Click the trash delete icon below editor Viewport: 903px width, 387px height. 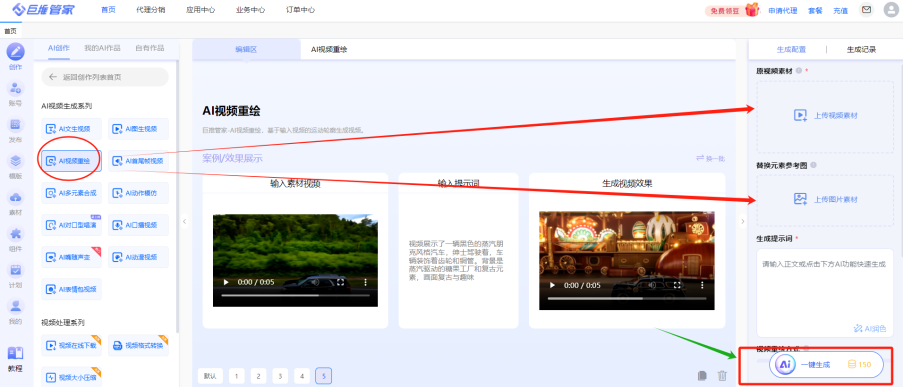[x=722, y=375]
